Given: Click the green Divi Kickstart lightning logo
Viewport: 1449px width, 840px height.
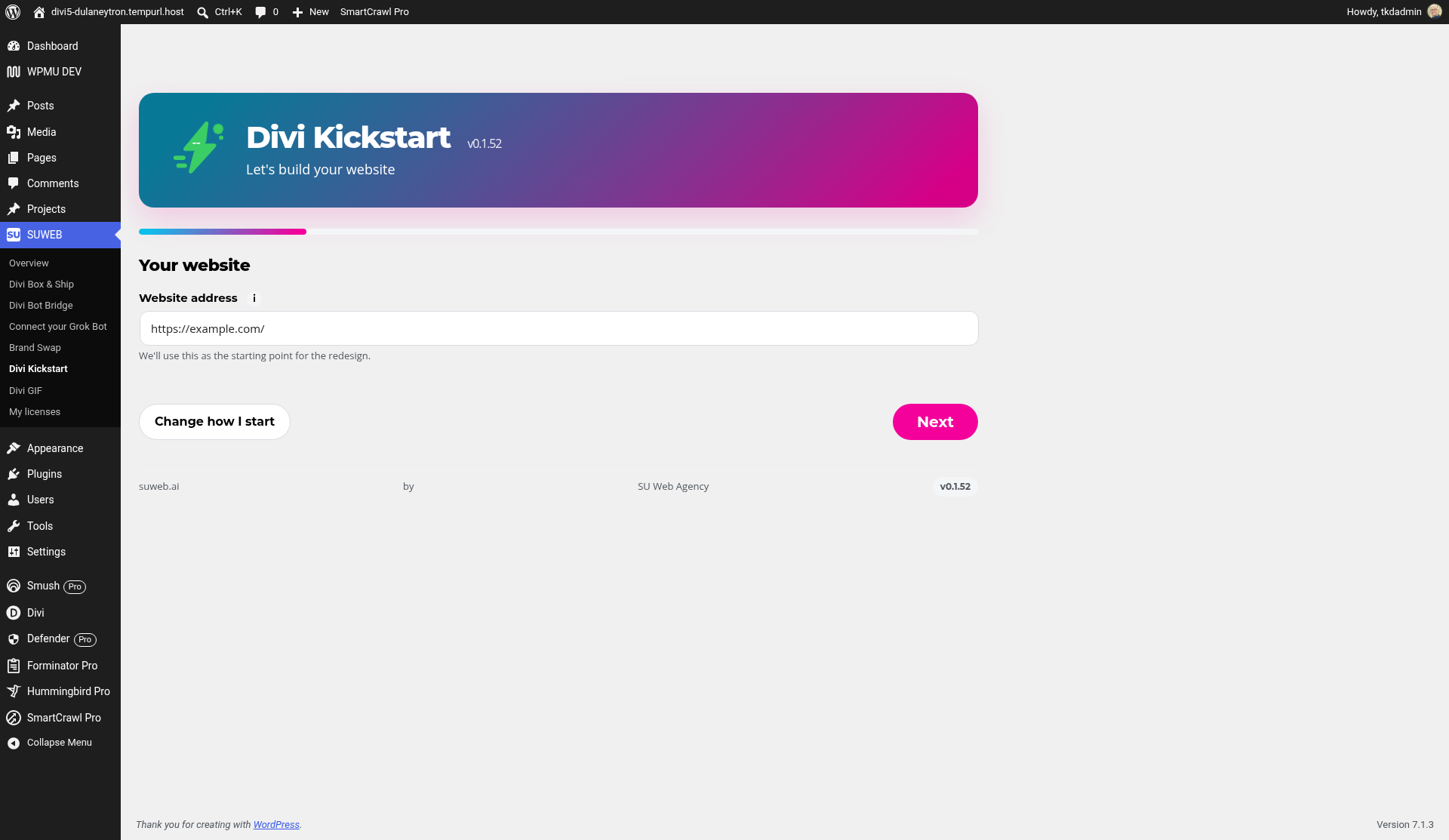Looking at the screenshot, I should [x=198, y=148].
